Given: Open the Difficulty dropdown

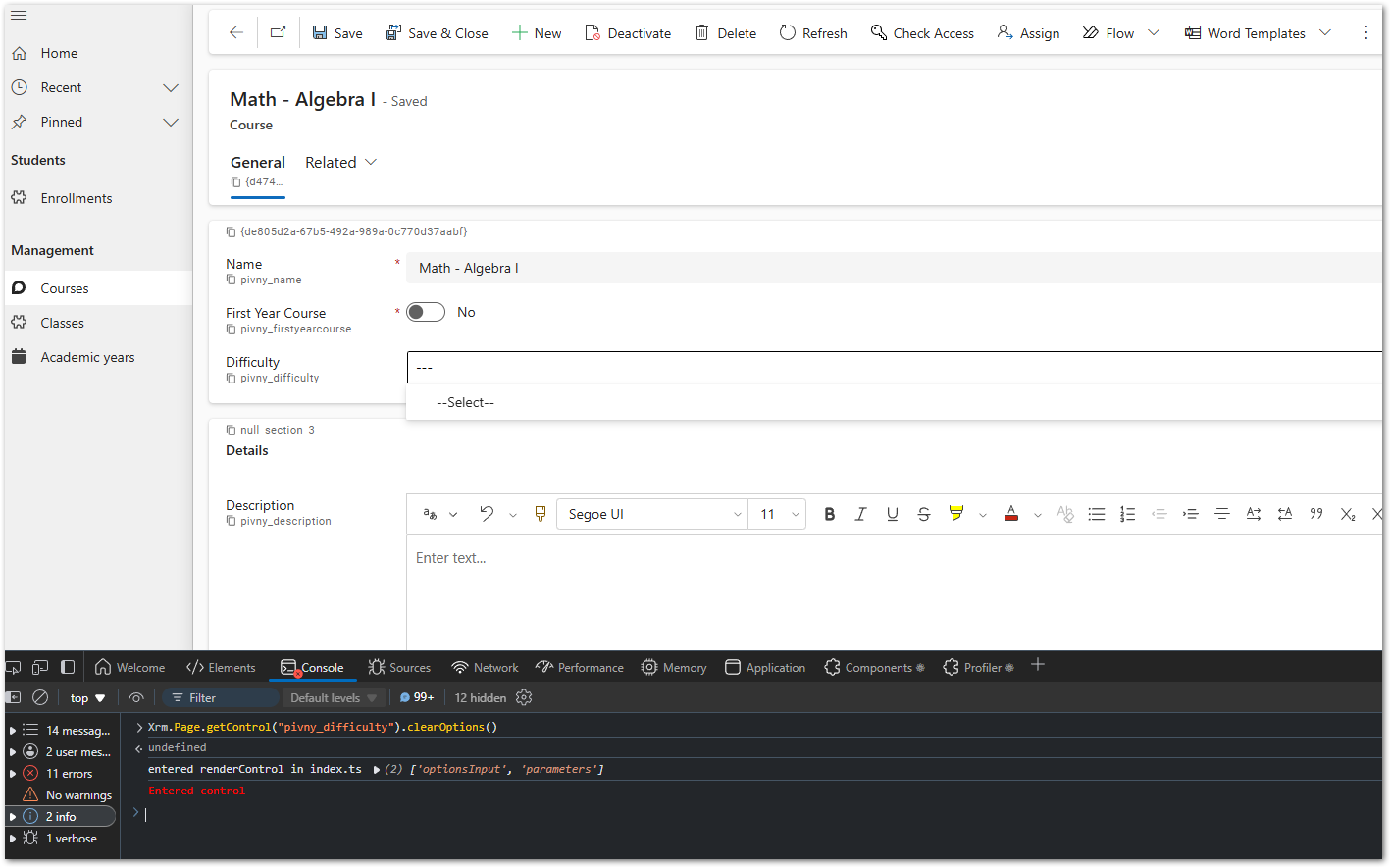Looking at the screenshot, I should point(894,367).
